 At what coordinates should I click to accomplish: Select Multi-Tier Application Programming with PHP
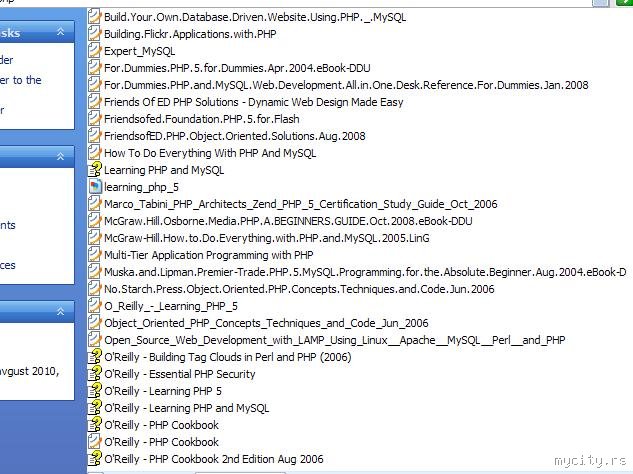point(208,255)
